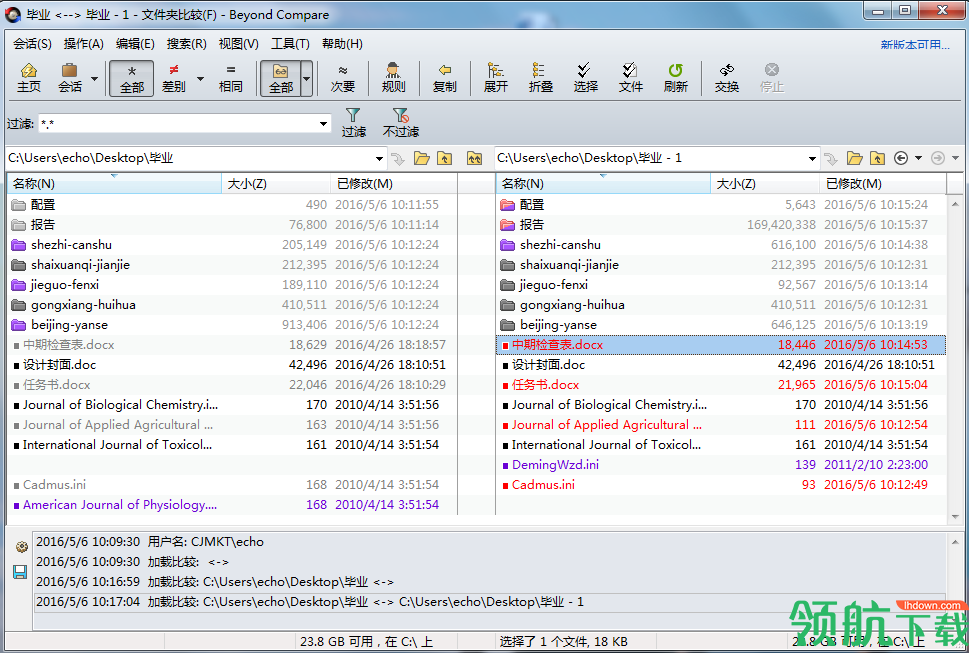Viewport: 969px width, 653px height.
Task: Select left 设计封面.doc file
Action: (x=232, y=364)
